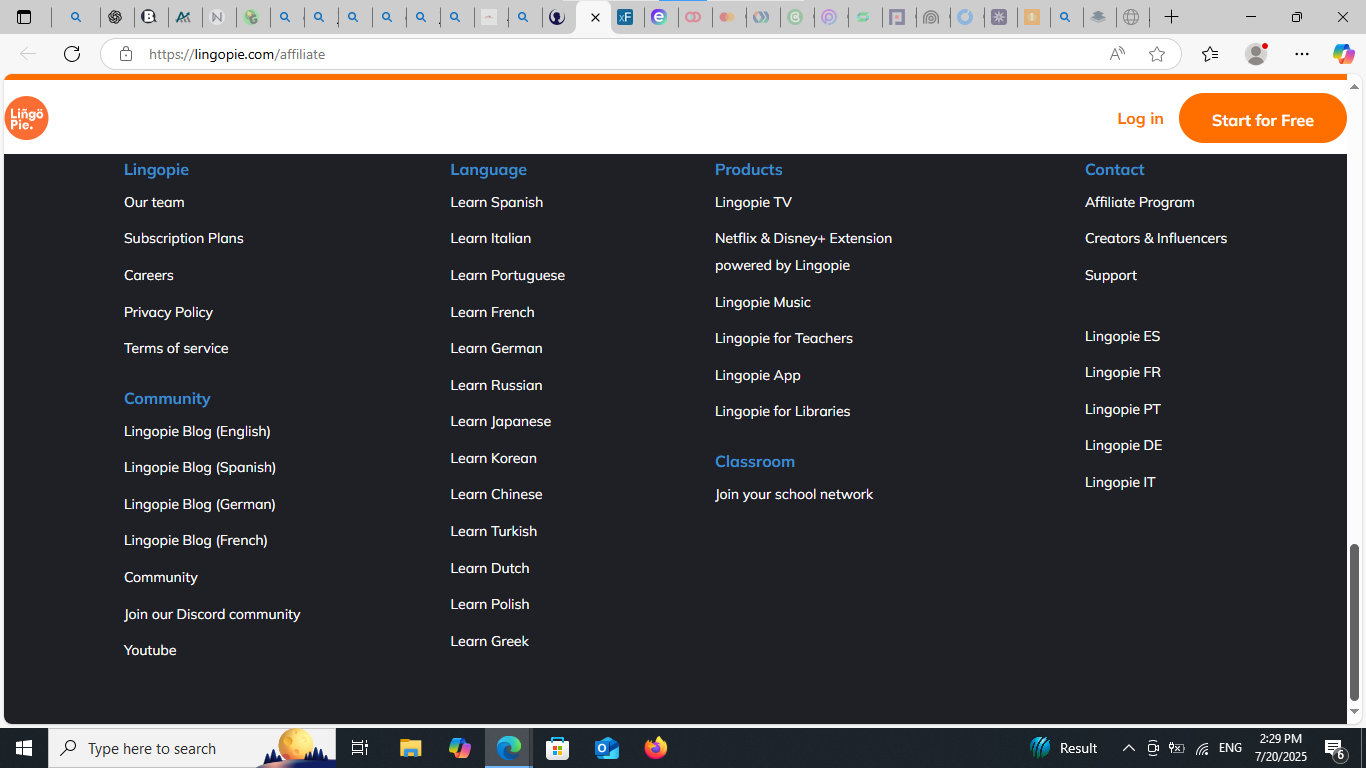Switch to the globe icon tab
The image size is (1366, 768).
[x=1131, y=17]
